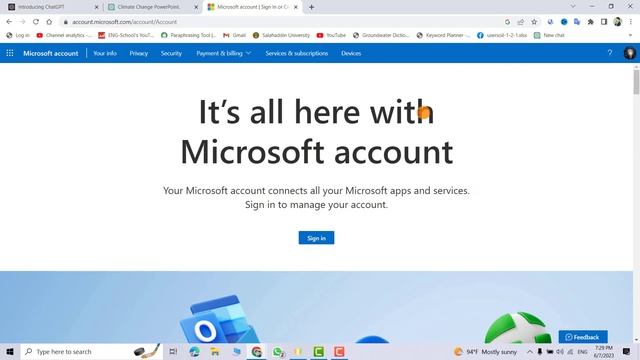Bookmark this page with the star
This screenshot has width=640, height=360.
534,22
